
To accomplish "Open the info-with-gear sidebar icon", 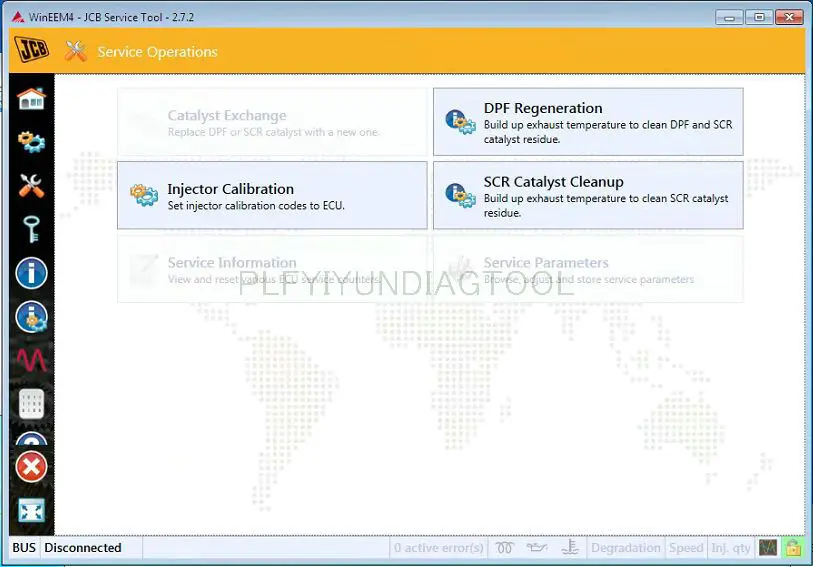I will 32,317.
